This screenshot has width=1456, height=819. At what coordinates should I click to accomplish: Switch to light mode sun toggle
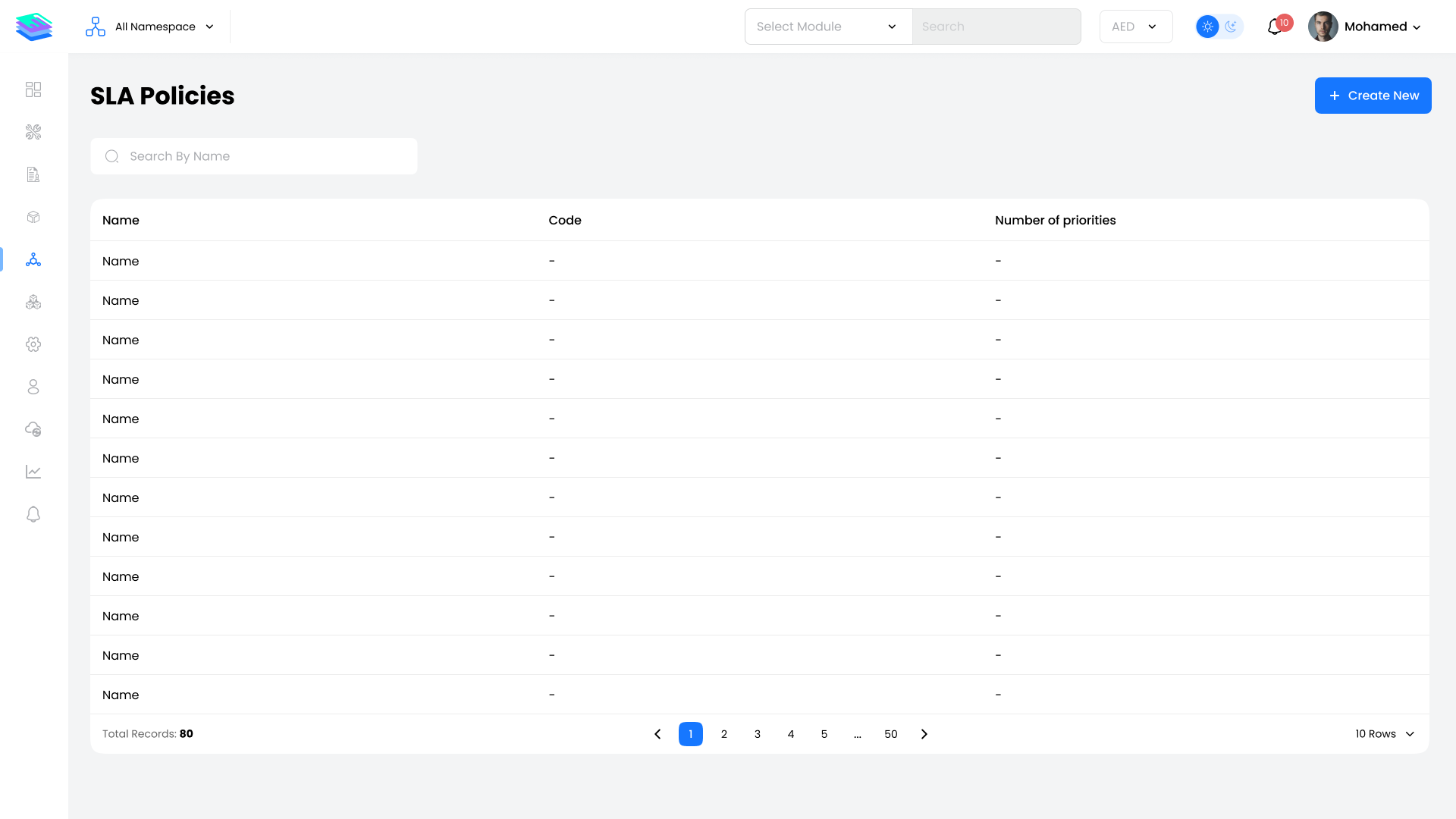(x=1208, y=27)
